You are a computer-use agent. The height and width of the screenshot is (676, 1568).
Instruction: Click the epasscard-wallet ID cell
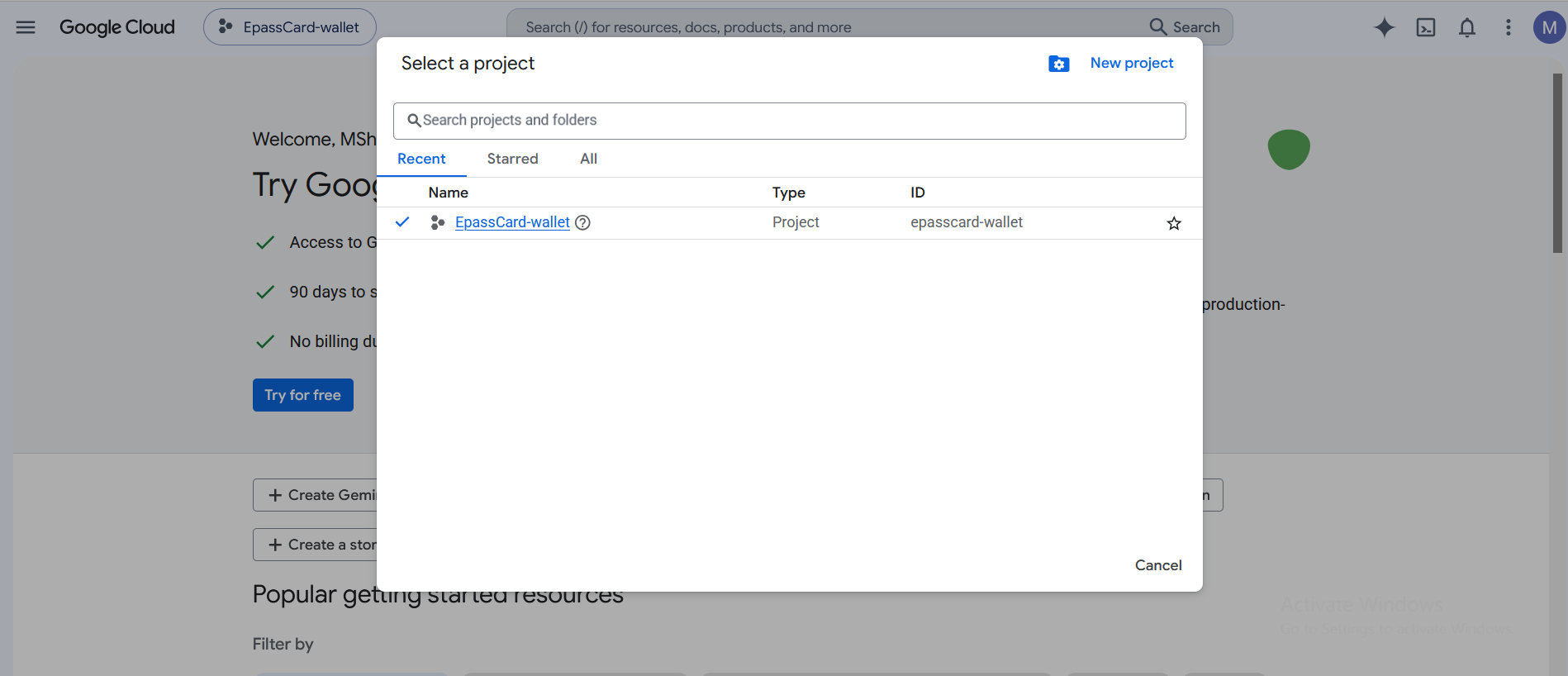(967, 222)
